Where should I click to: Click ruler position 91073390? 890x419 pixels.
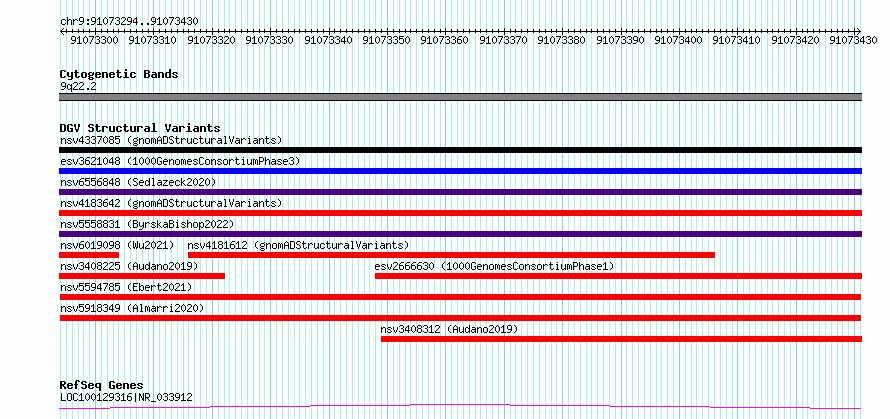[x=620, y=40]
